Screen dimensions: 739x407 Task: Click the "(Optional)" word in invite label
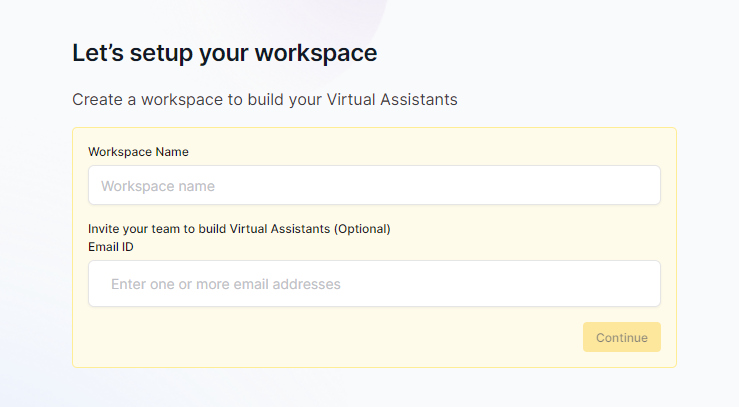coord(362,228)
